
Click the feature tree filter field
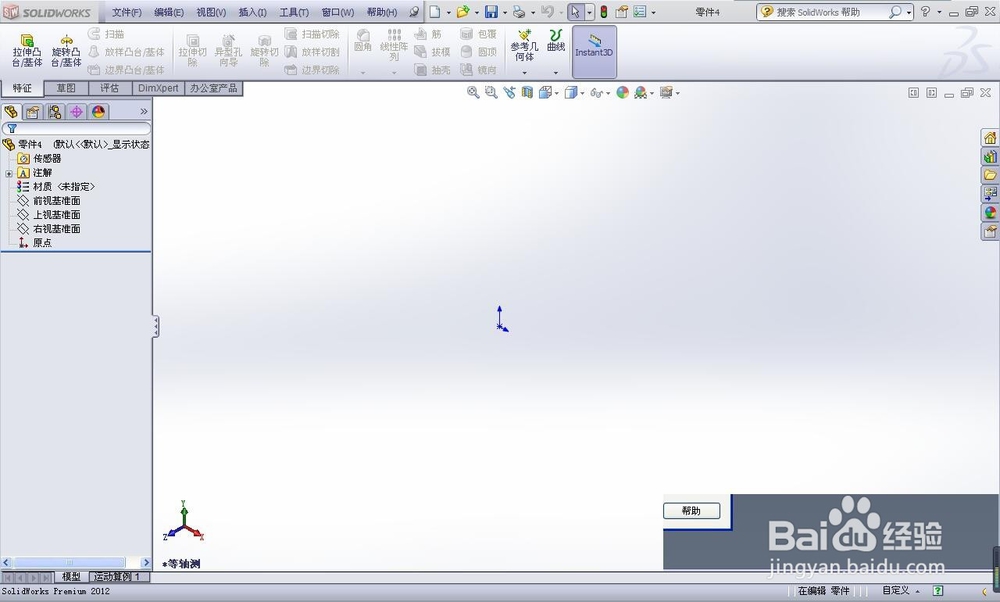click(77, 128)
